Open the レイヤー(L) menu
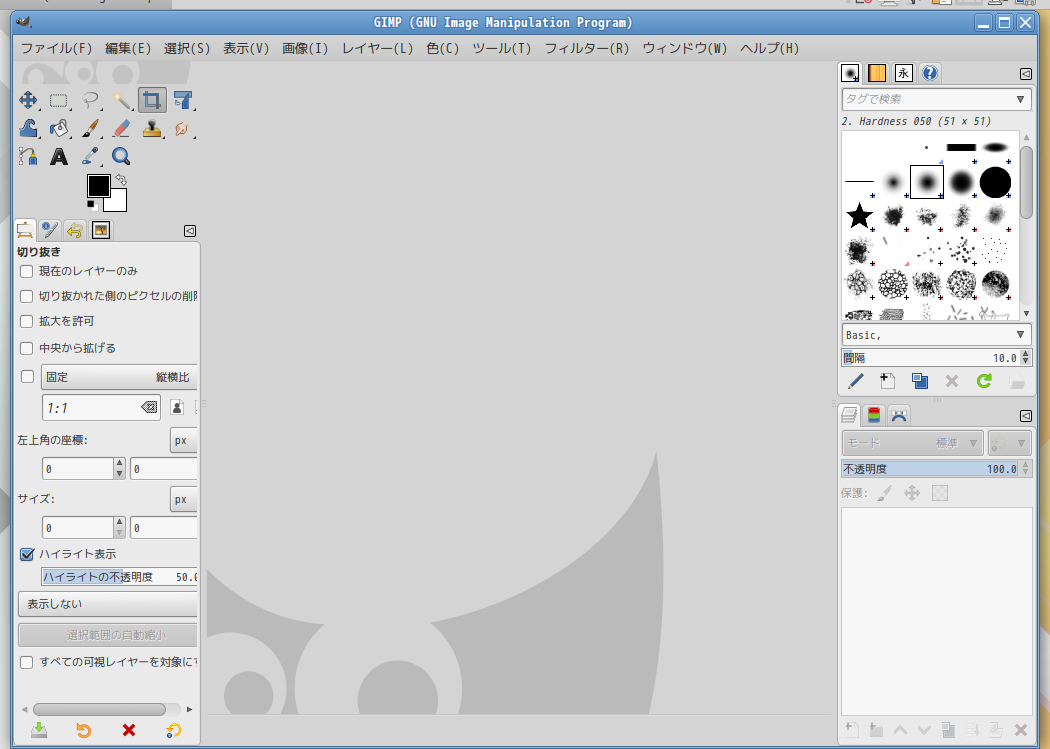The height and width of the screenshot is (749, 1050). coord(378,48)
